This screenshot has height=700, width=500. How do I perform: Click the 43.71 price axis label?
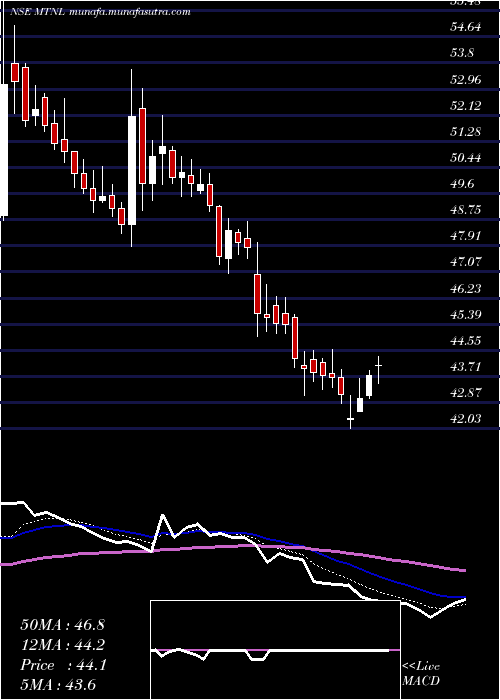tap(465, 367)
